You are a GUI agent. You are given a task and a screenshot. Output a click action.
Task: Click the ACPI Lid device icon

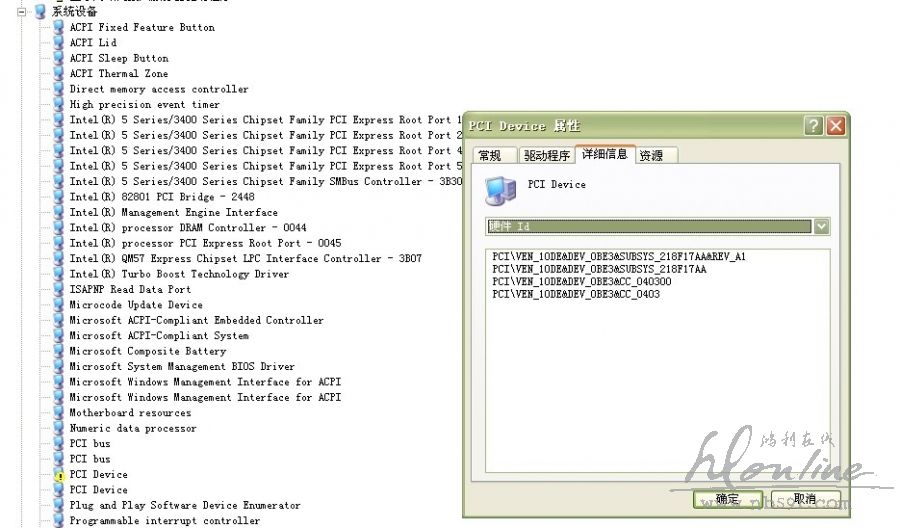click(x=59, y=43)
